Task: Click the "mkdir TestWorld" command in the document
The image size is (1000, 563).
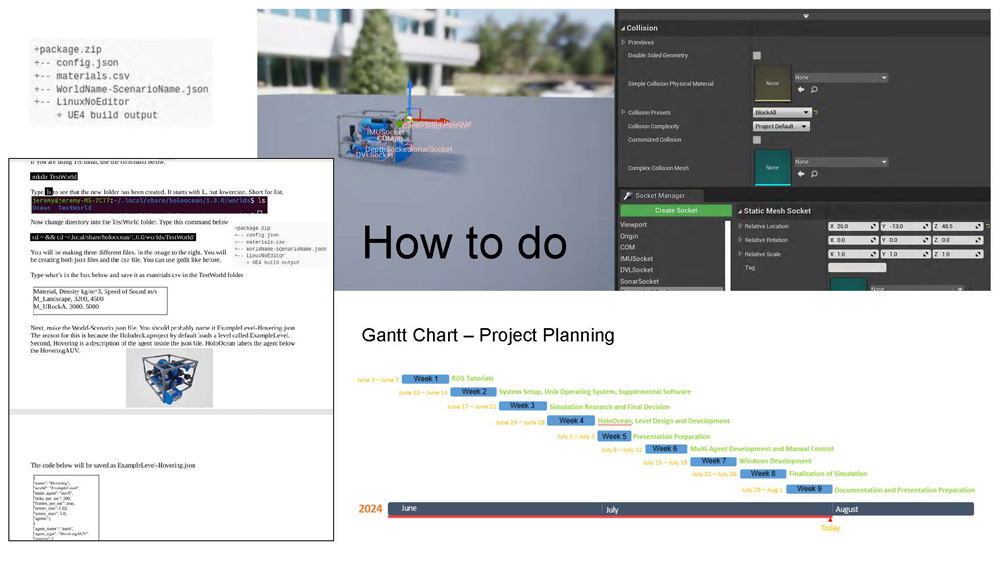Action: click(54, 177)
